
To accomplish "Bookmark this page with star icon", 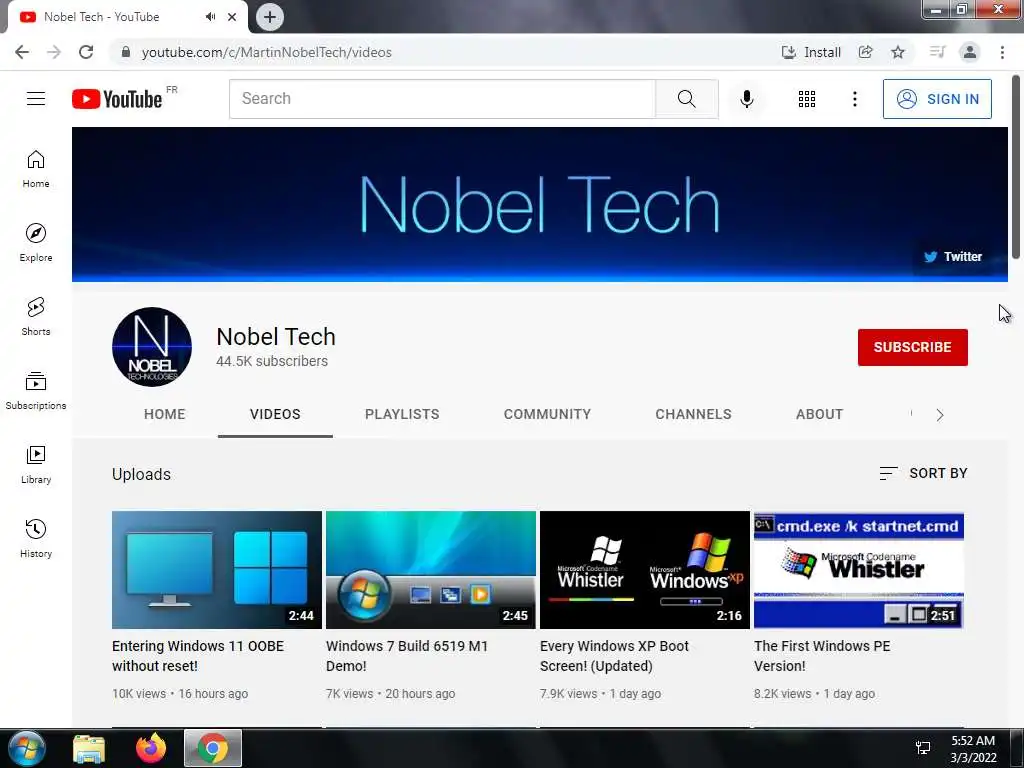I will click(x=898, y=52).
